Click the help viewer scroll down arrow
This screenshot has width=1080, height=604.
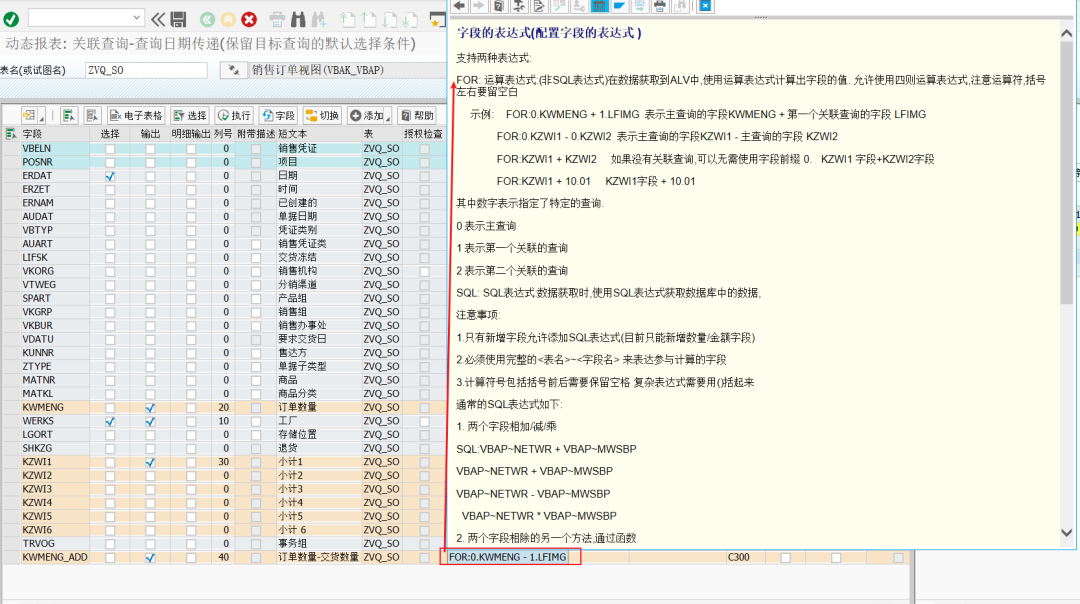(x=1066, y=532)
